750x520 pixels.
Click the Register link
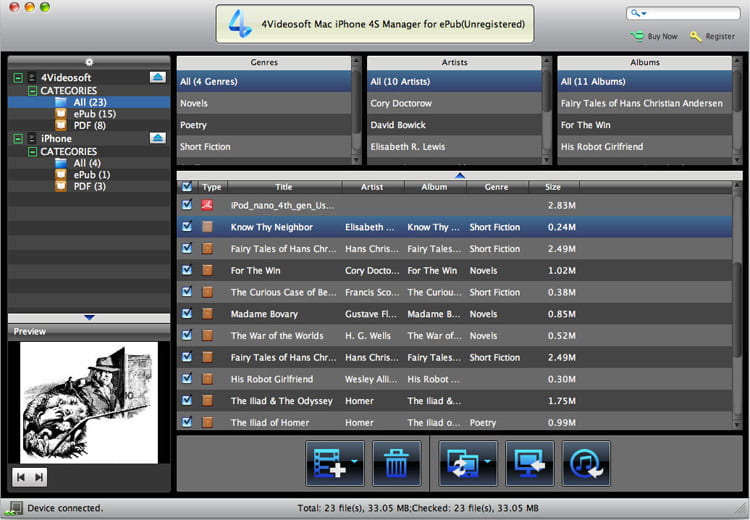pos(720,36)
